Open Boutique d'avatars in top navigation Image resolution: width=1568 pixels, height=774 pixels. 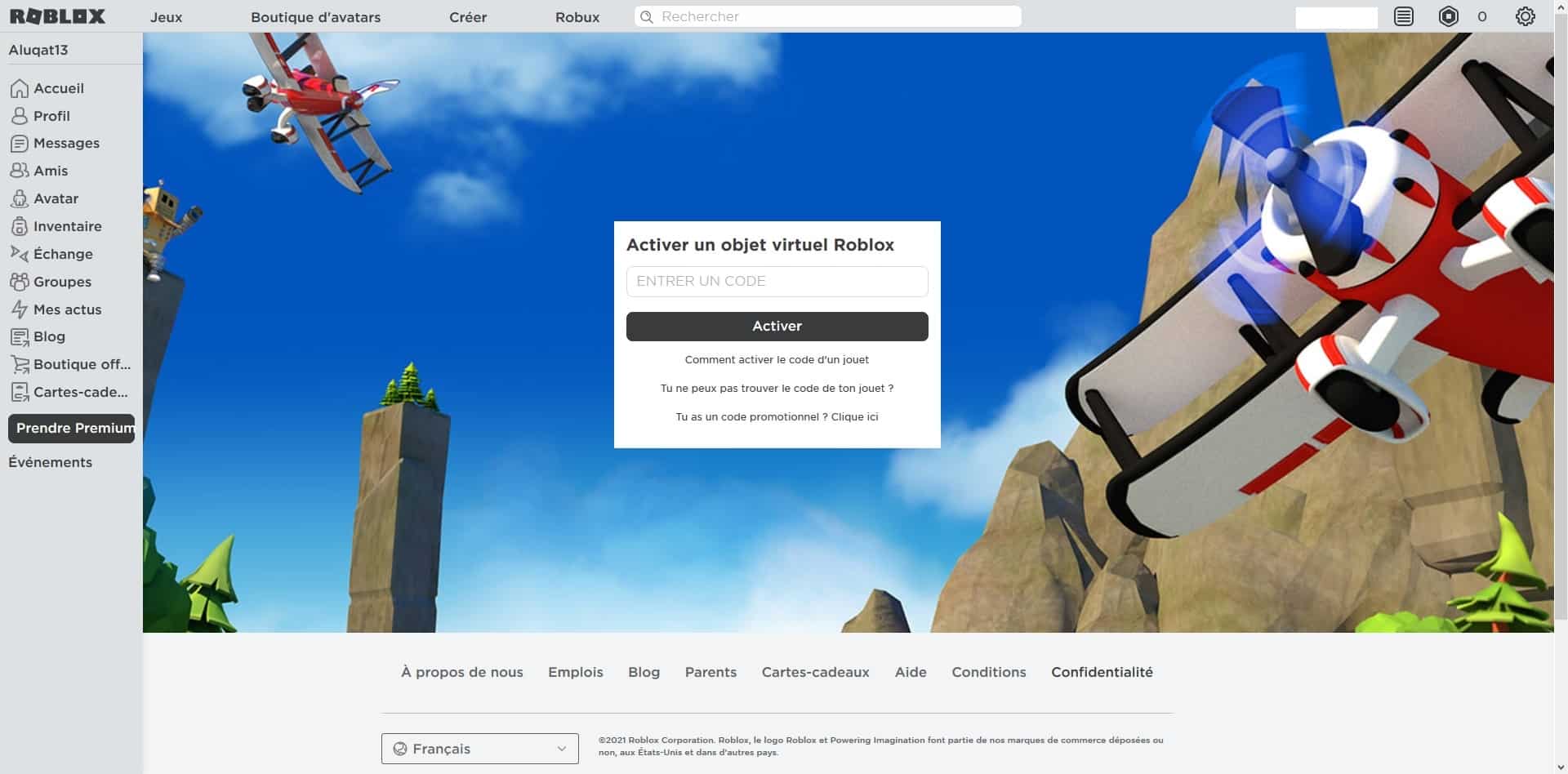click(315, 17)
